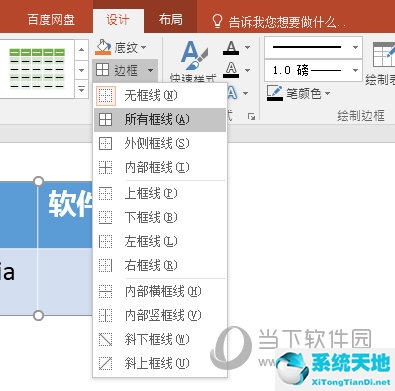Click the 底纹 shading paint bucket icon
The width and height of the screenshot is (395, 391).
click(103, 47)
